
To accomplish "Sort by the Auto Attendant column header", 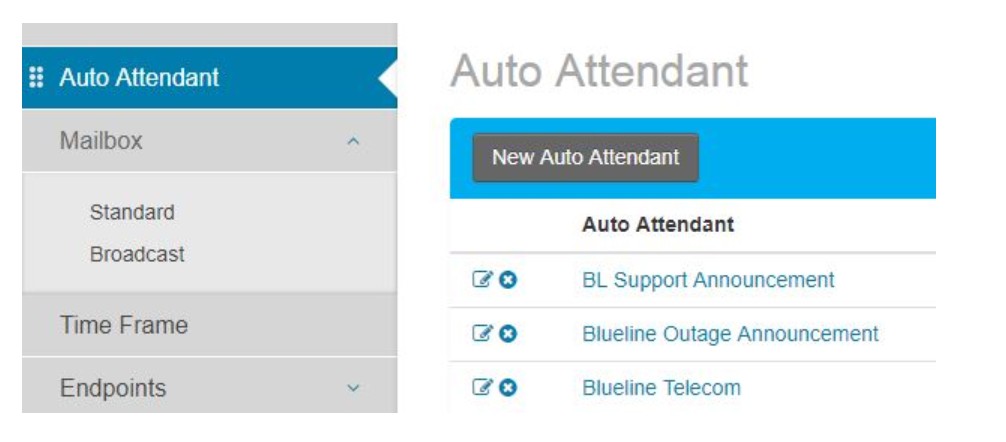I will 658,225.
